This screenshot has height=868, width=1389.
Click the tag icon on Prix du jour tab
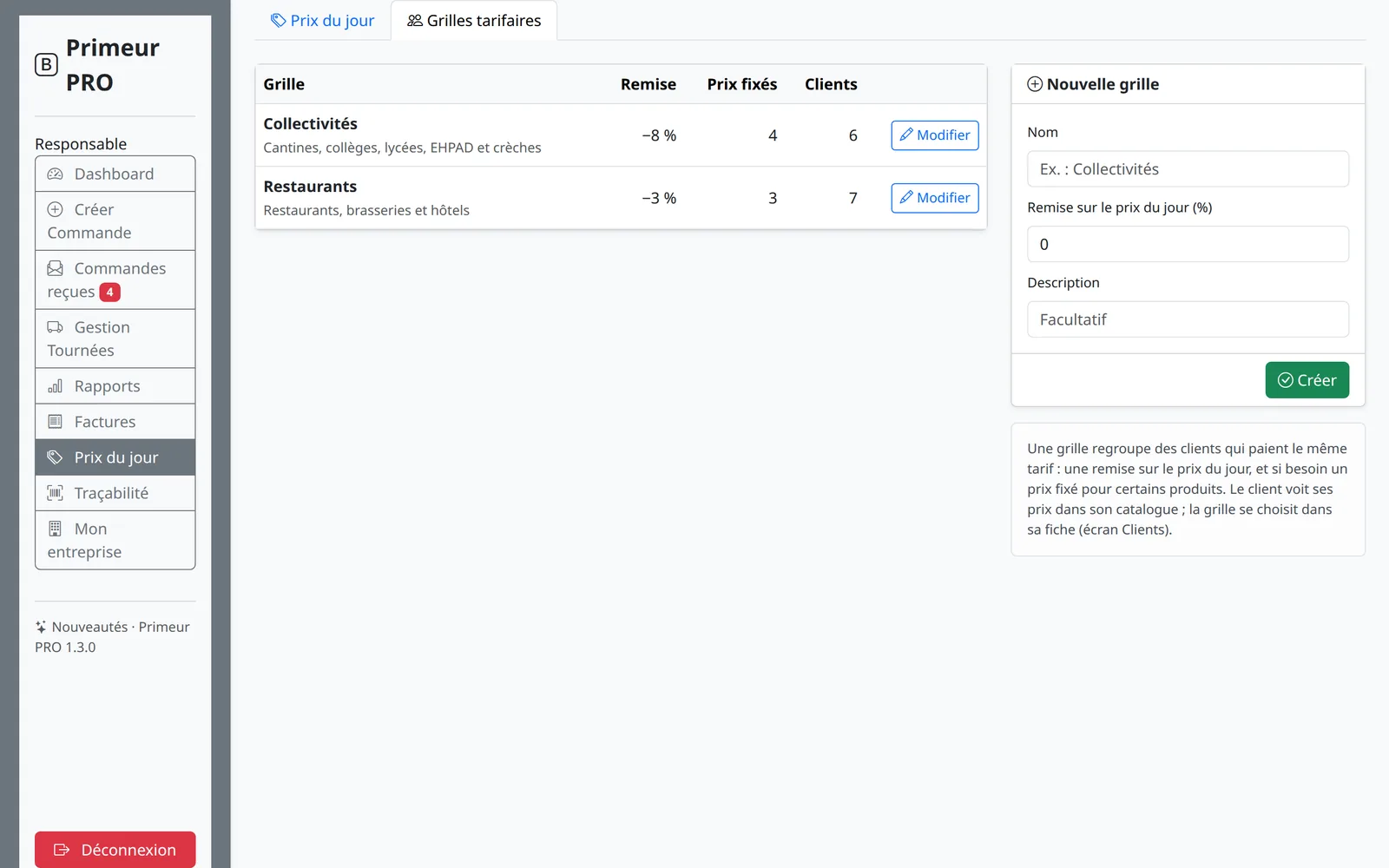(x=278, y=20)
